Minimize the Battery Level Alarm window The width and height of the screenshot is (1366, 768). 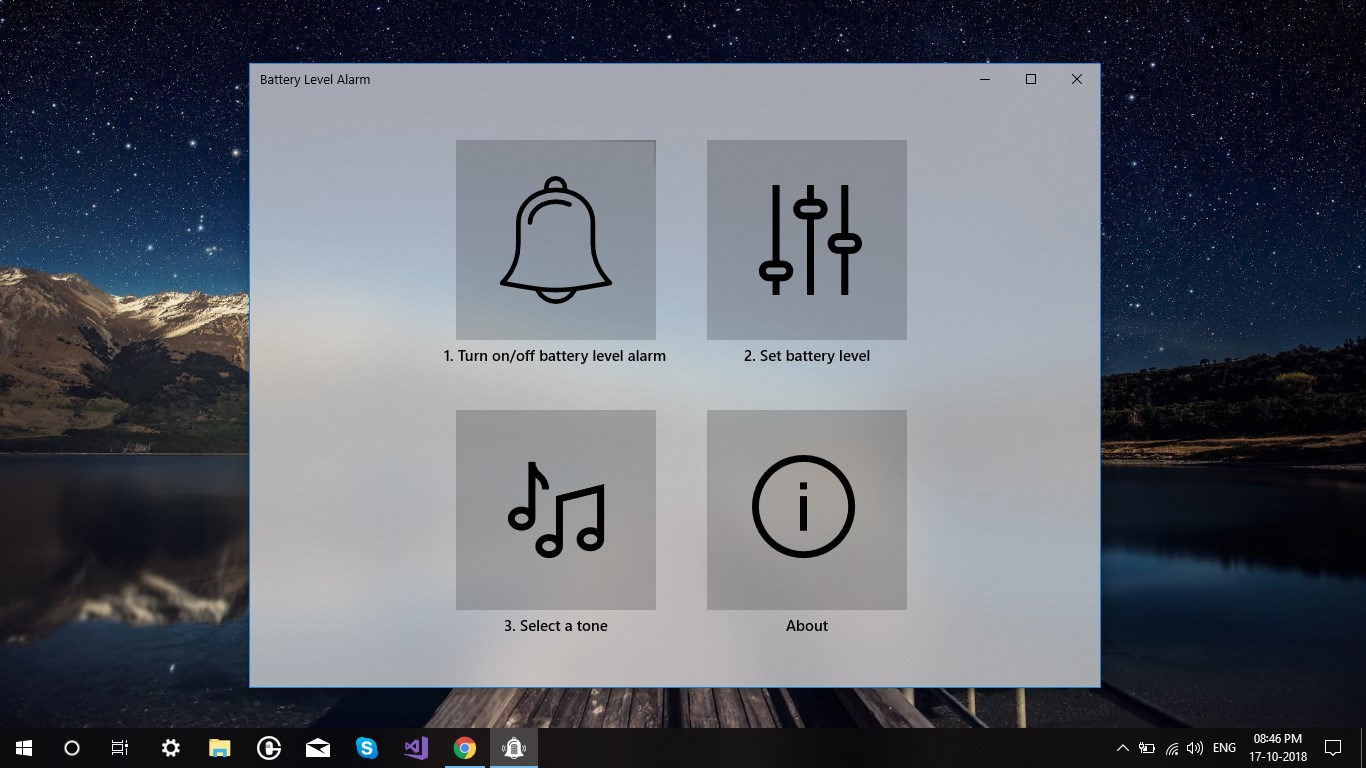pyautogui.click(x=985, y=79)
